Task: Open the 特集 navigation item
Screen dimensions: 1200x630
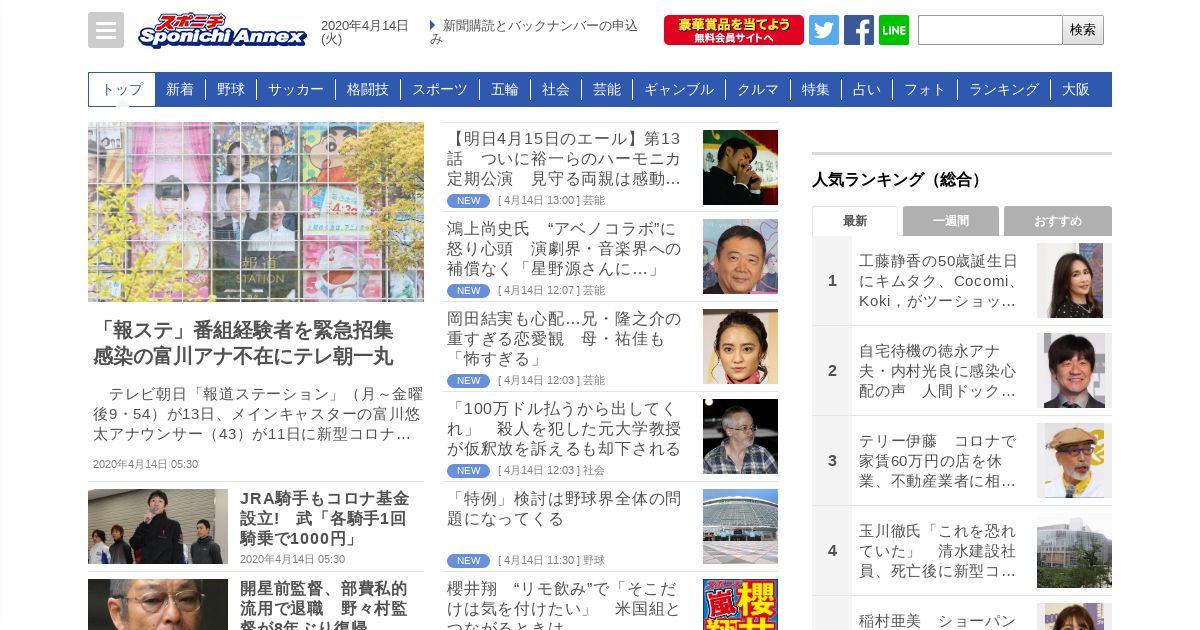Action: click(x=816, y=89)
